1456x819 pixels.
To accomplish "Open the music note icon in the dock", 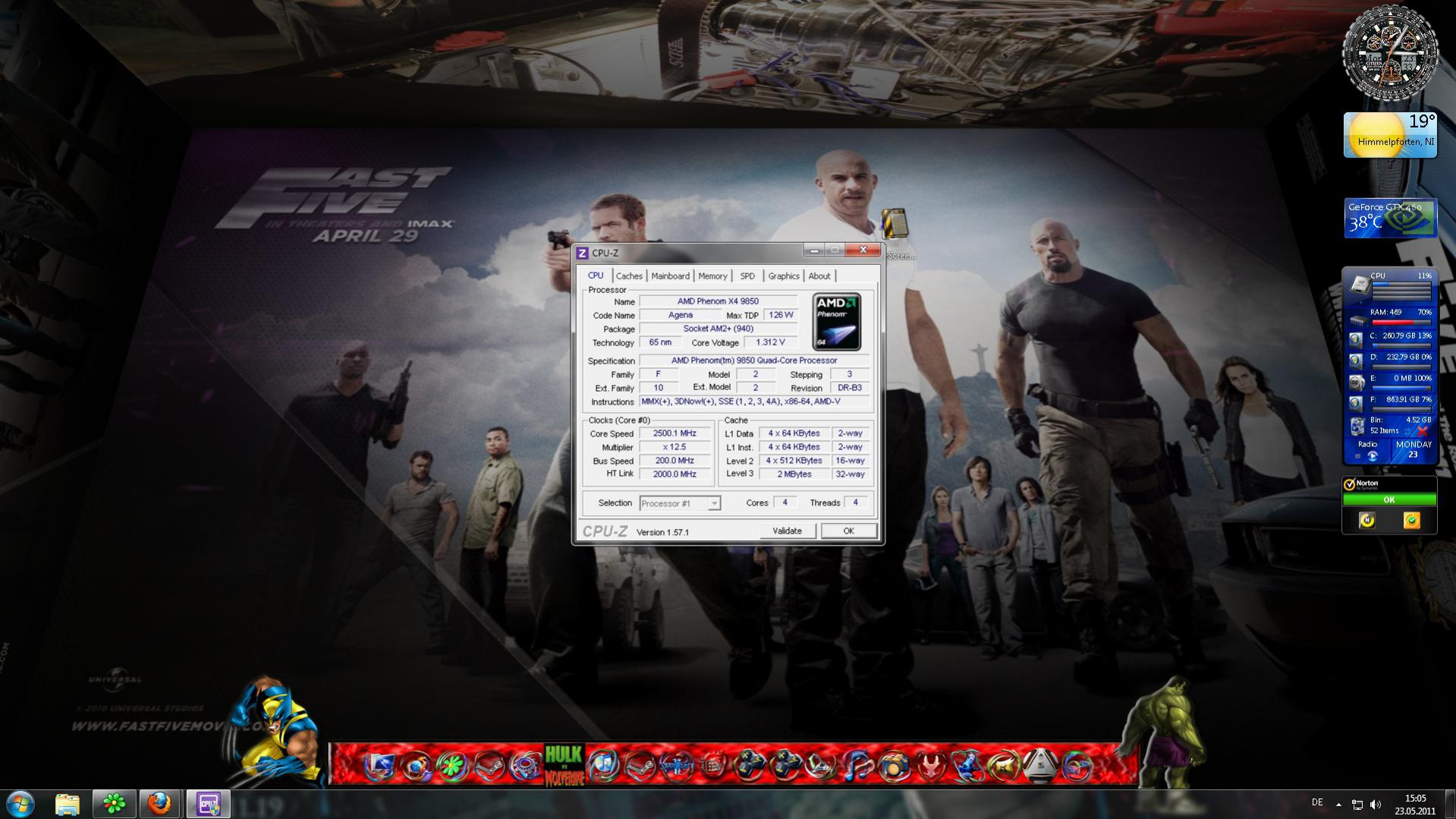I will point(857,765).
